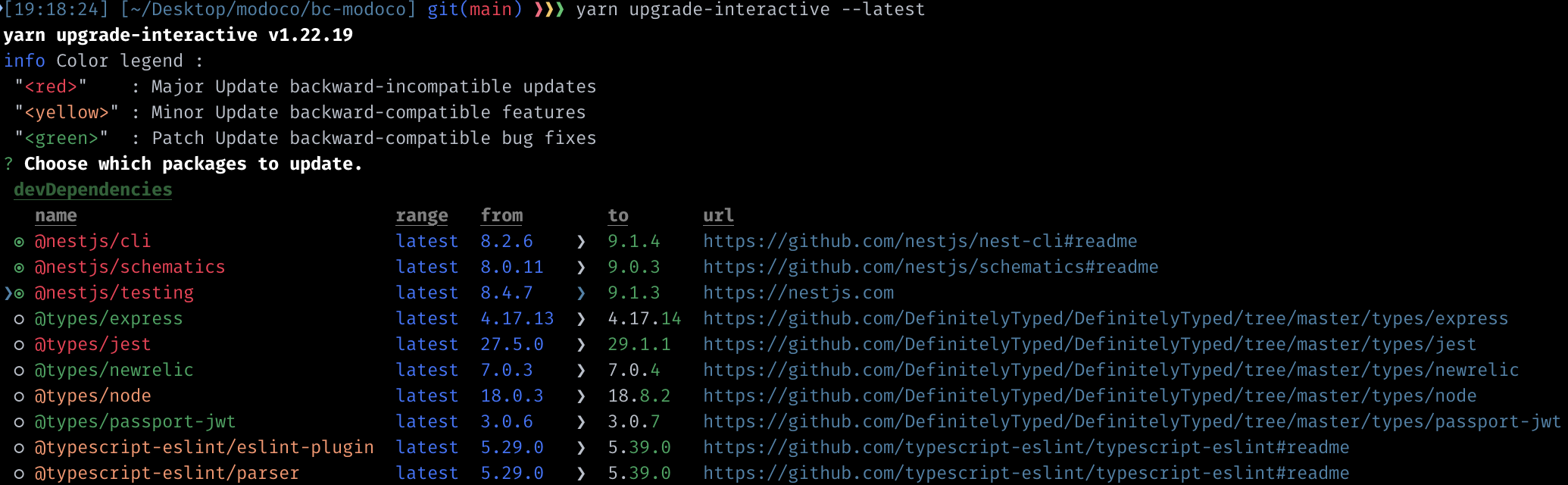The image size is (1568, 485).
Task: Click the devDependencies section heading
Action: pyautogui.click(x=92, y=189)
